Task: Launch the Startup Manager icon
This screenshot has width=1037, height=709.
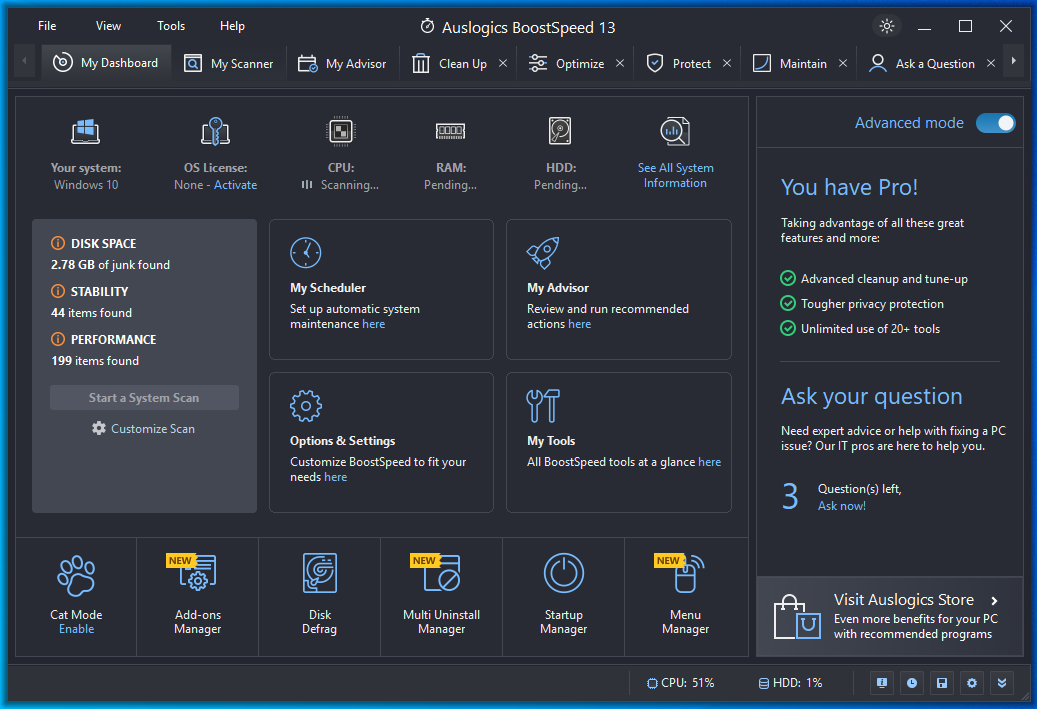Action: pos(563,573)
